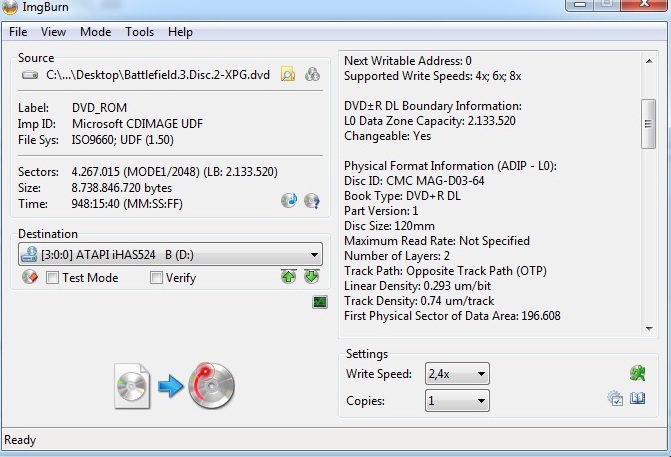The height and width of the screenshot is (457, 671).
Task: Click the 'Supported Write Speeds: 4x; 6x; 8x' line
Action: click(x=433, y=76)
